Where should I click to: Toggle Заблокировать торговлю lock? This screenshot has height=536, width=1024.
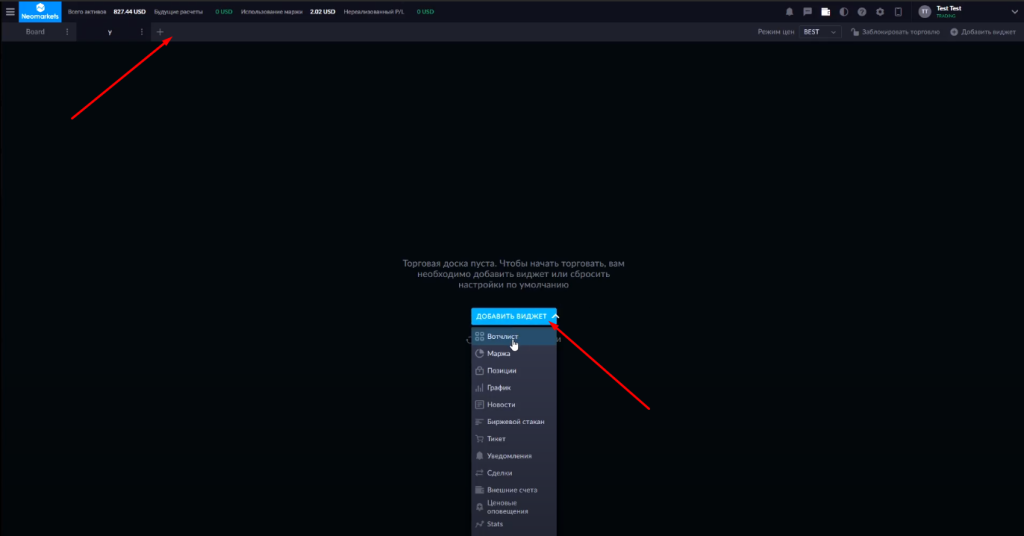(x=895, y=32)
